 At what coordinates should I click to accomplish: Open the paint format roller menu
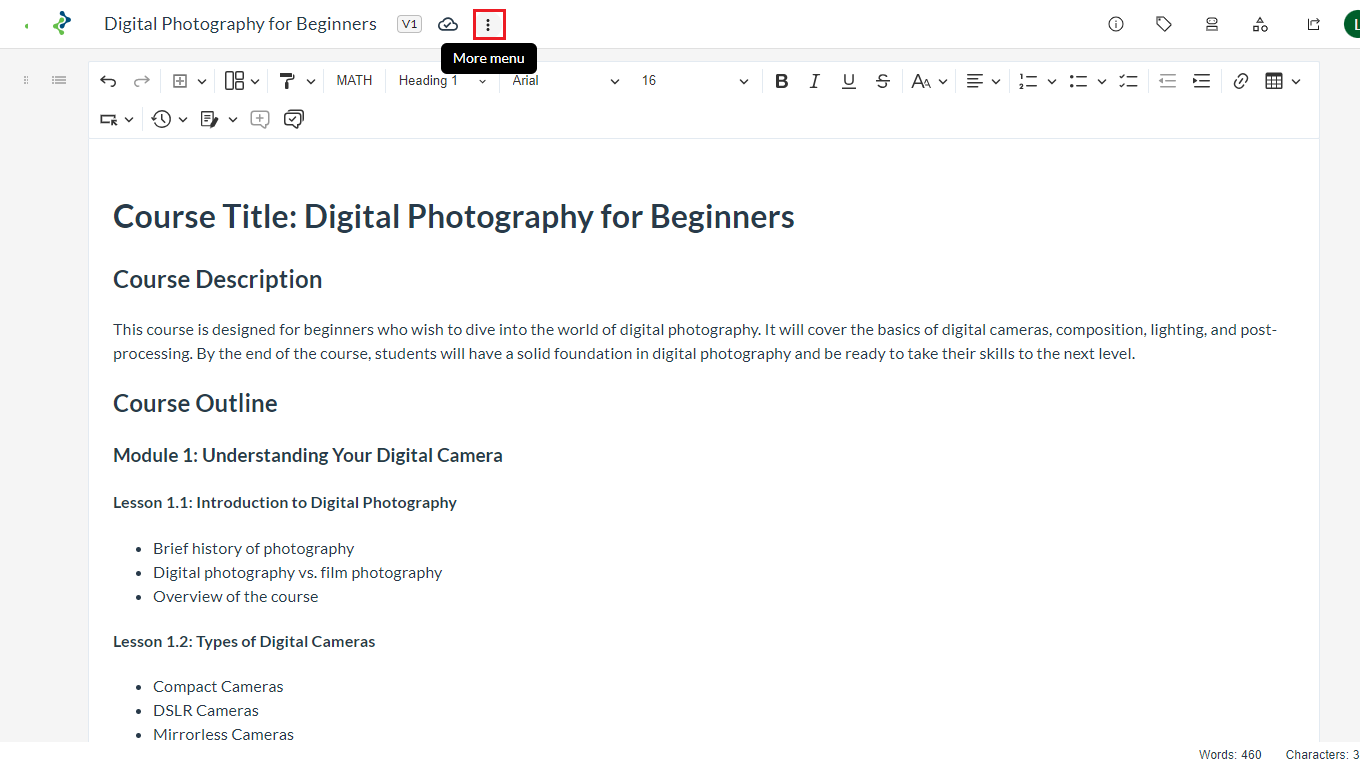(x=296, y=81)
